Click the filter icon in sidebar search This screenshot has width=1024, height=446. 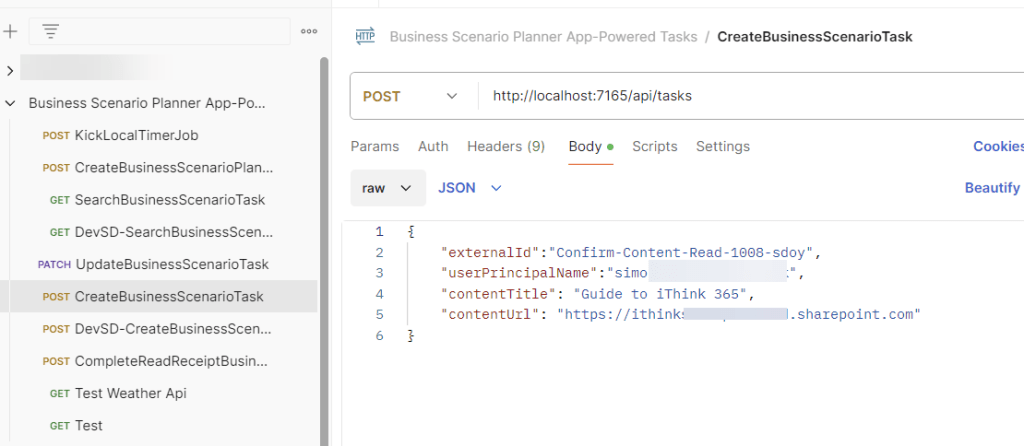(51, 31)
